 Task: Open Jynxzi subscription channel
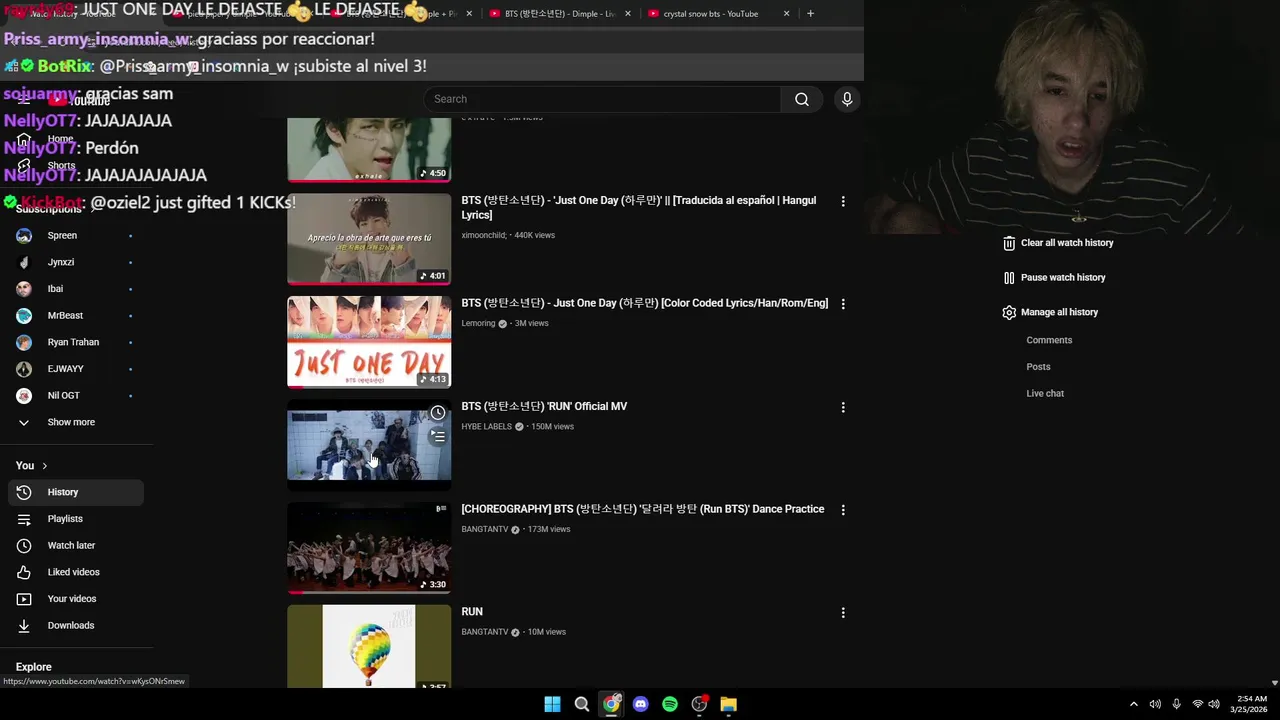(76, 262)
